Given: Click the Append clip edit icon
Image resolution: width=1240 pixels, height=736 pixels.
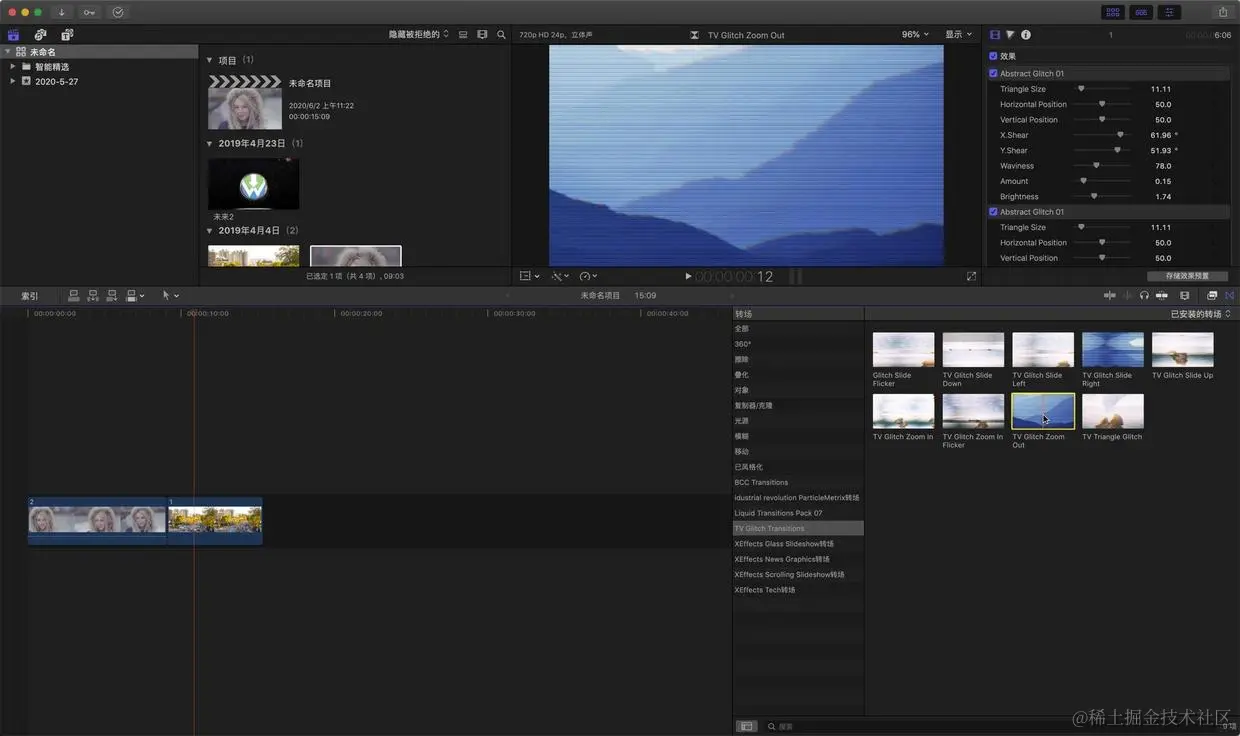Looking at the screenshot, I should coord(112,296).
